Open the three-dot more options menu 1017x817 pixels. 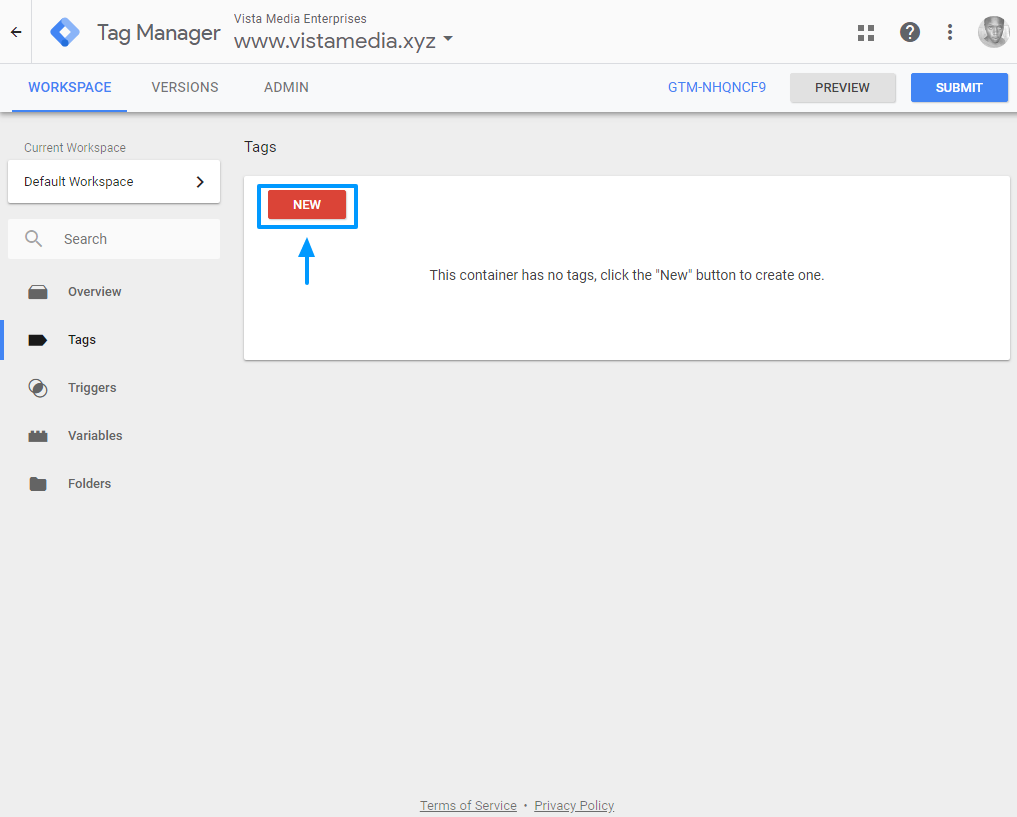tap(950, 32)
